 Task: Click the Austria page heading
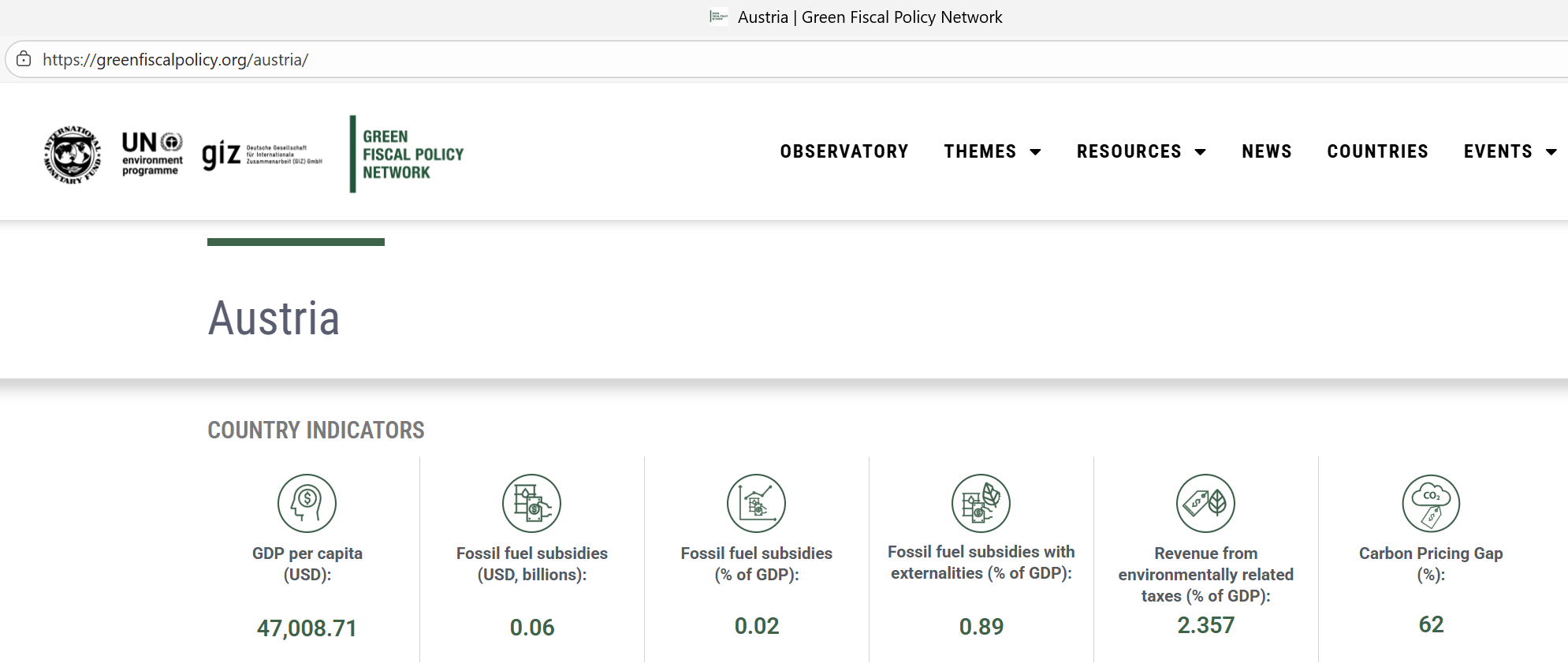tap(274, 319)
